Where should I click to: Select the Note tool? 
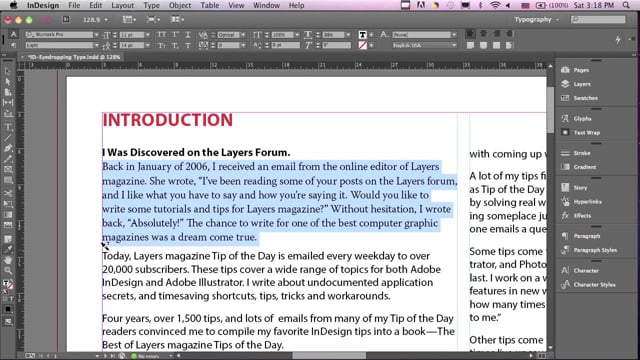tap(8, 239)
